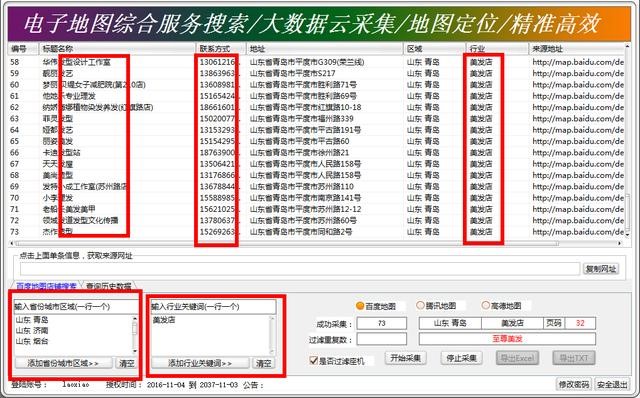Viewport: 640px width, 398px height.
Task: Click the 修改密码 button
Action: [574, 385]
